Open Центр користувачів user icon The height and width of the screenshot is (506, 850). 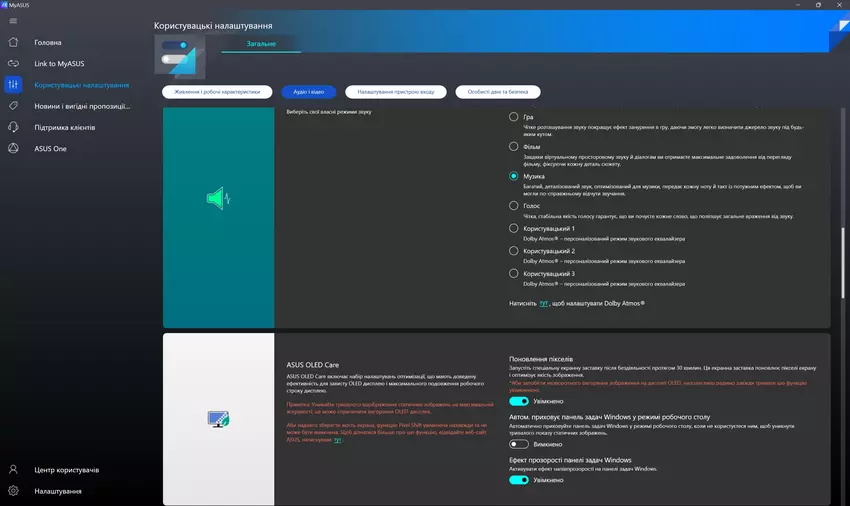[13, 469]
